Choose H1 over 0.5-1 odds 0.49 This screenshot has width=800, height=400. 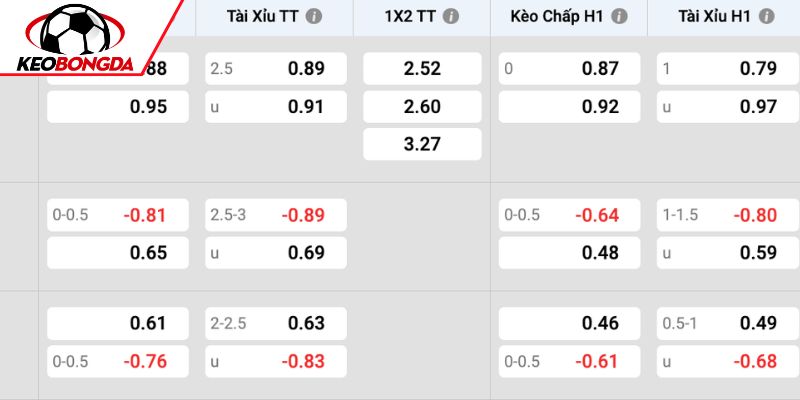click(728, 323)
